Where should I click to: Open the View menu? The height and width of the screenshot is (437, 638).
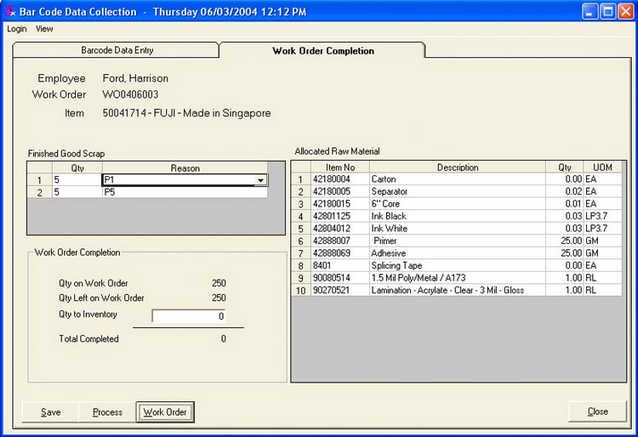[44, 29]
